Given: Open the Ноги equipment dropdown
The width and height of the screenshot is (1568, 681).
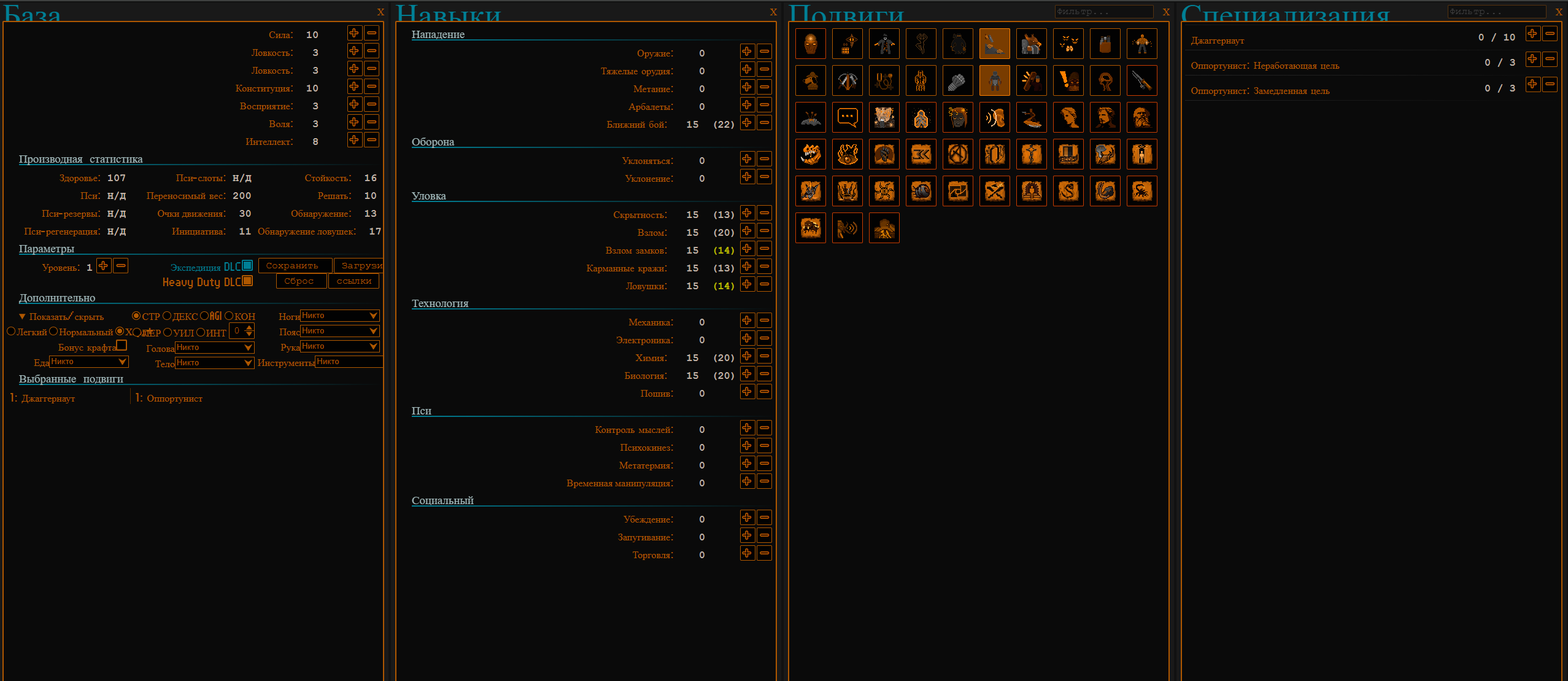Looking at the screenshot, I should tap(339, 316).
